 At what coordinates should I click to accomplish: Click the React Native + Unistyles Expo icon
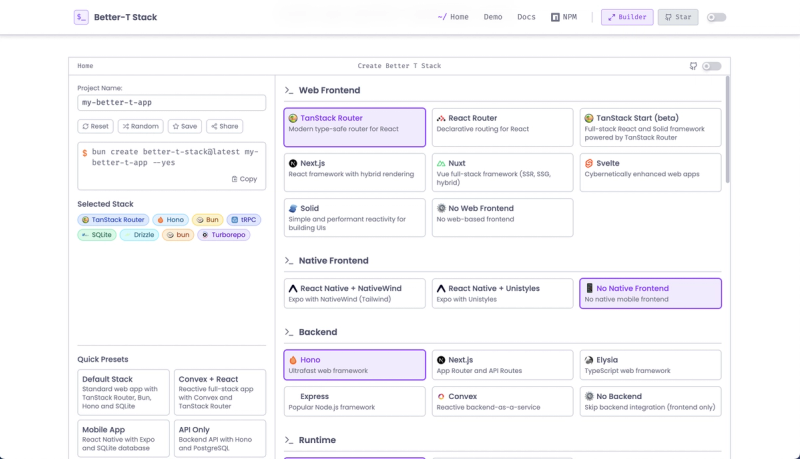pyautogui.click(x=441, y=288)
